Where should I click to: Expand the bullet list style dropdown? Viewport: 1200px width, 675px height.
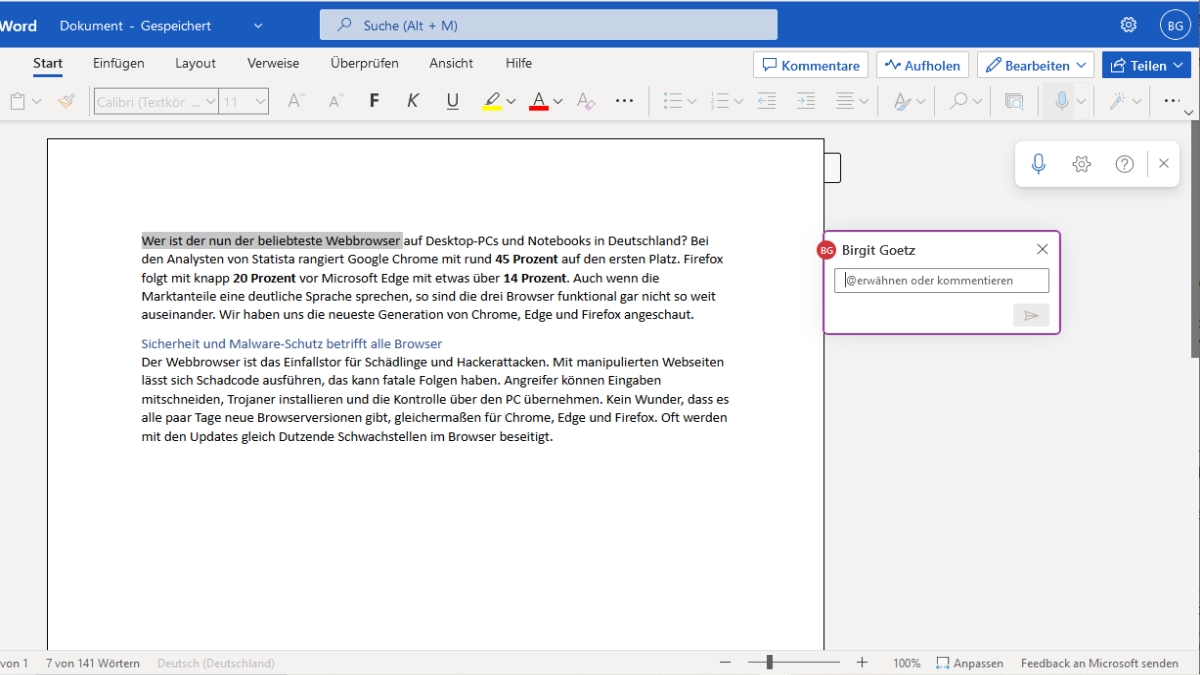tap(692, 101)
